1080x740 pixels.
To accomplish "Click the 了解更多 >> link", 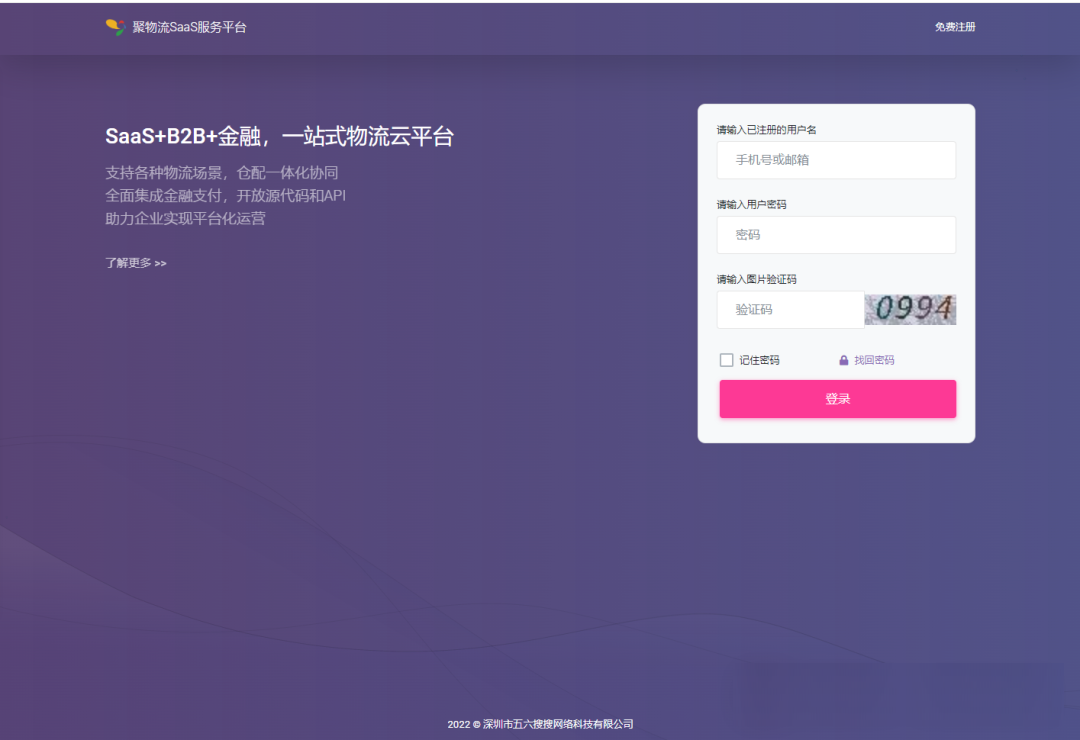I will (x=136, y=263).
